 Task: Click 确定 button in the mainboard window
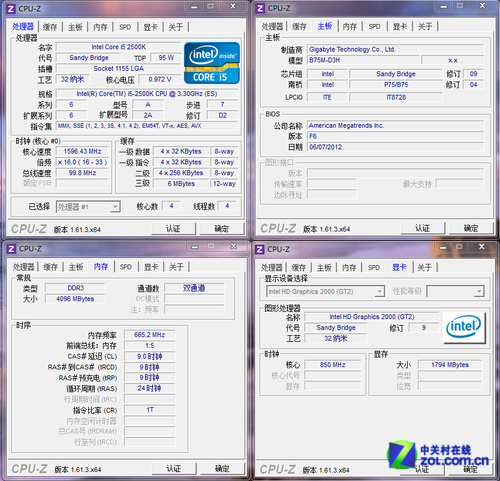click(471, 228)
